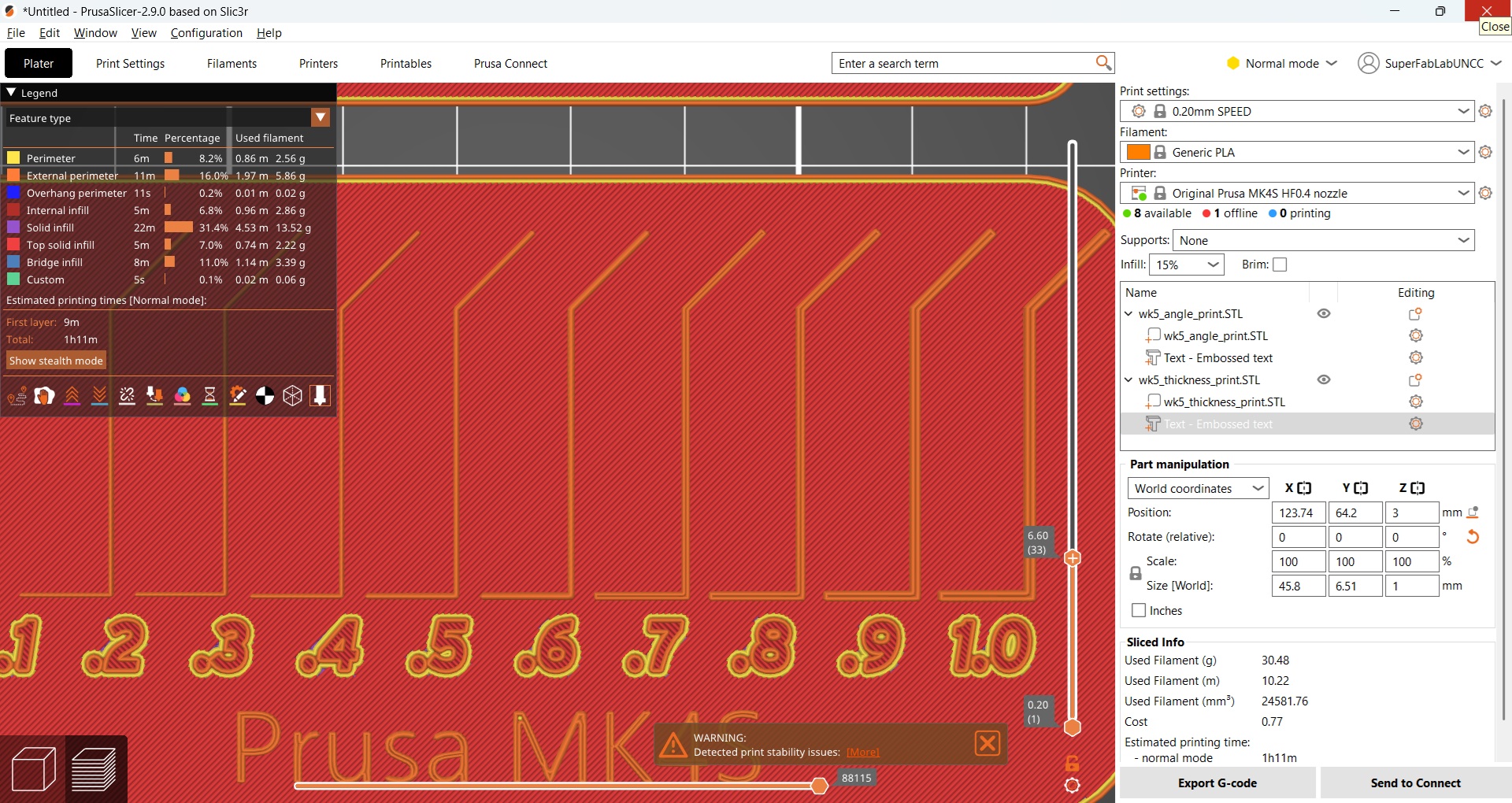Viewport: 1512px width, 803px height.
Task: Open the Print settings preset dropdown
Action: 1463,111
